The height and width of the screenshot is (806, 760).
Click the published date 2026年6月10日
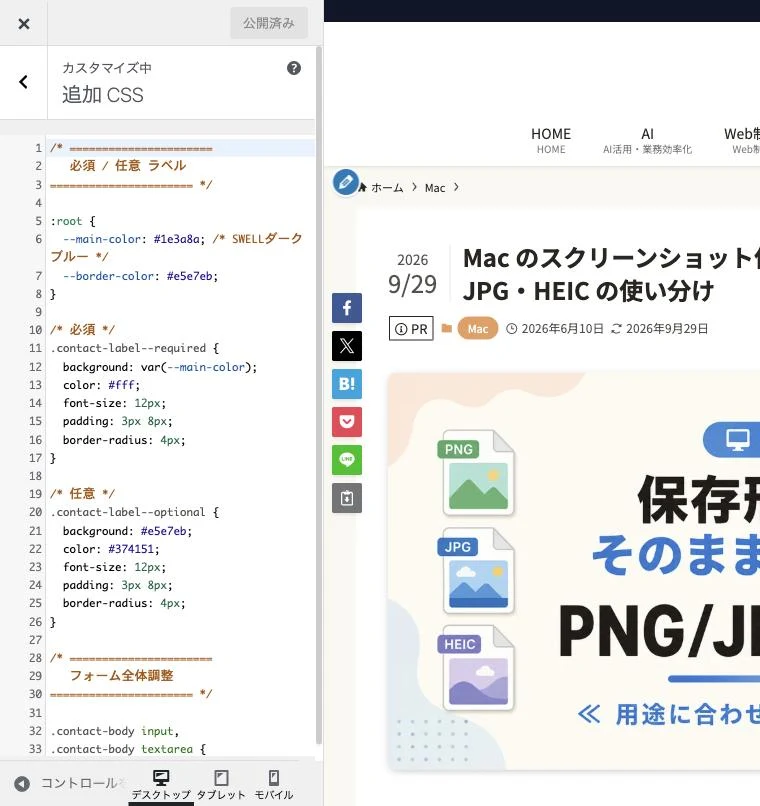[x=562, y=329]
